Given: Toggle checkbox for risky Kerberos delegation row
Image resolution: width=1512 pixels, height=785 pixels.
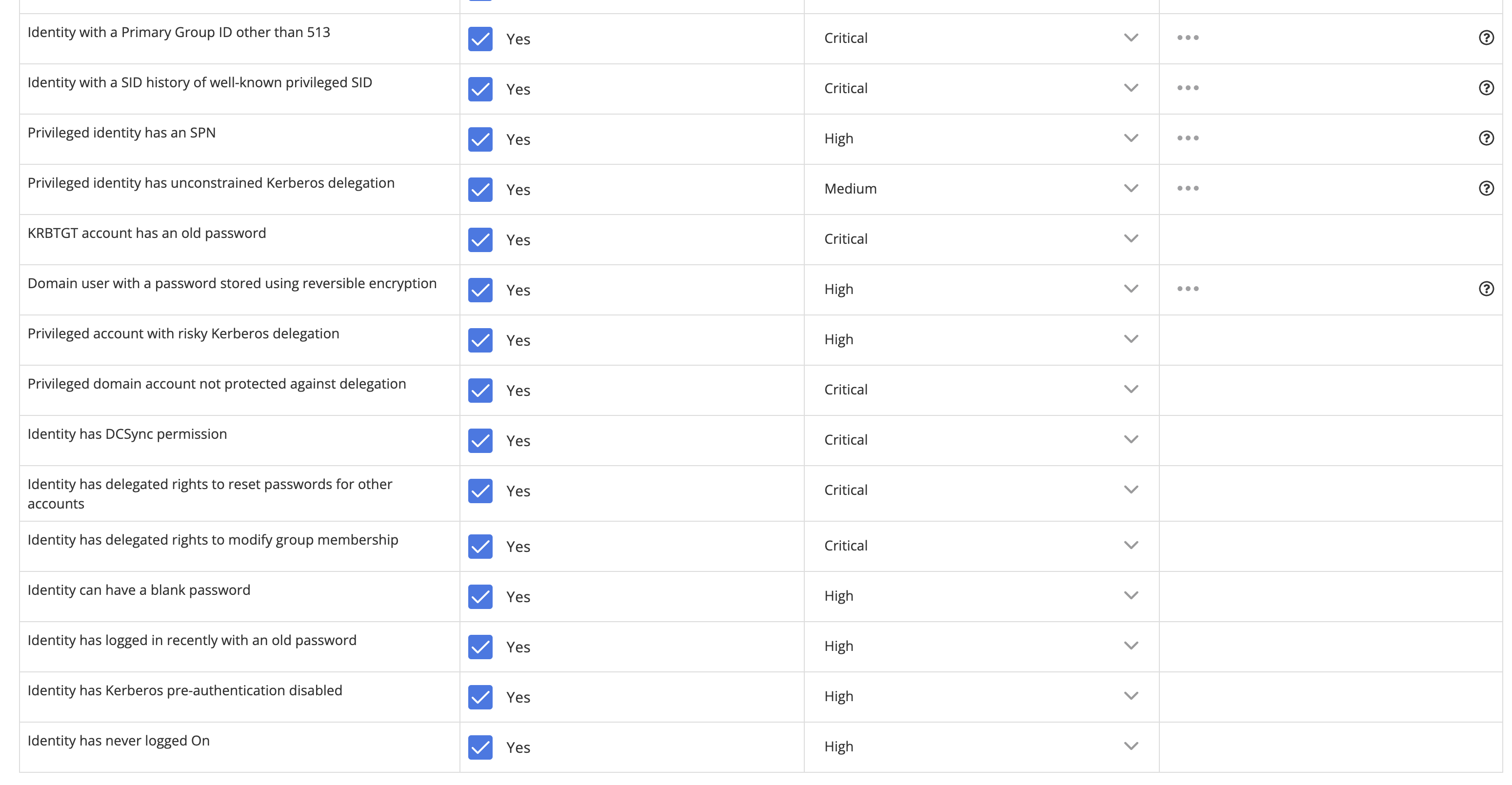Looking at the screenshot, I should point(480,340).
